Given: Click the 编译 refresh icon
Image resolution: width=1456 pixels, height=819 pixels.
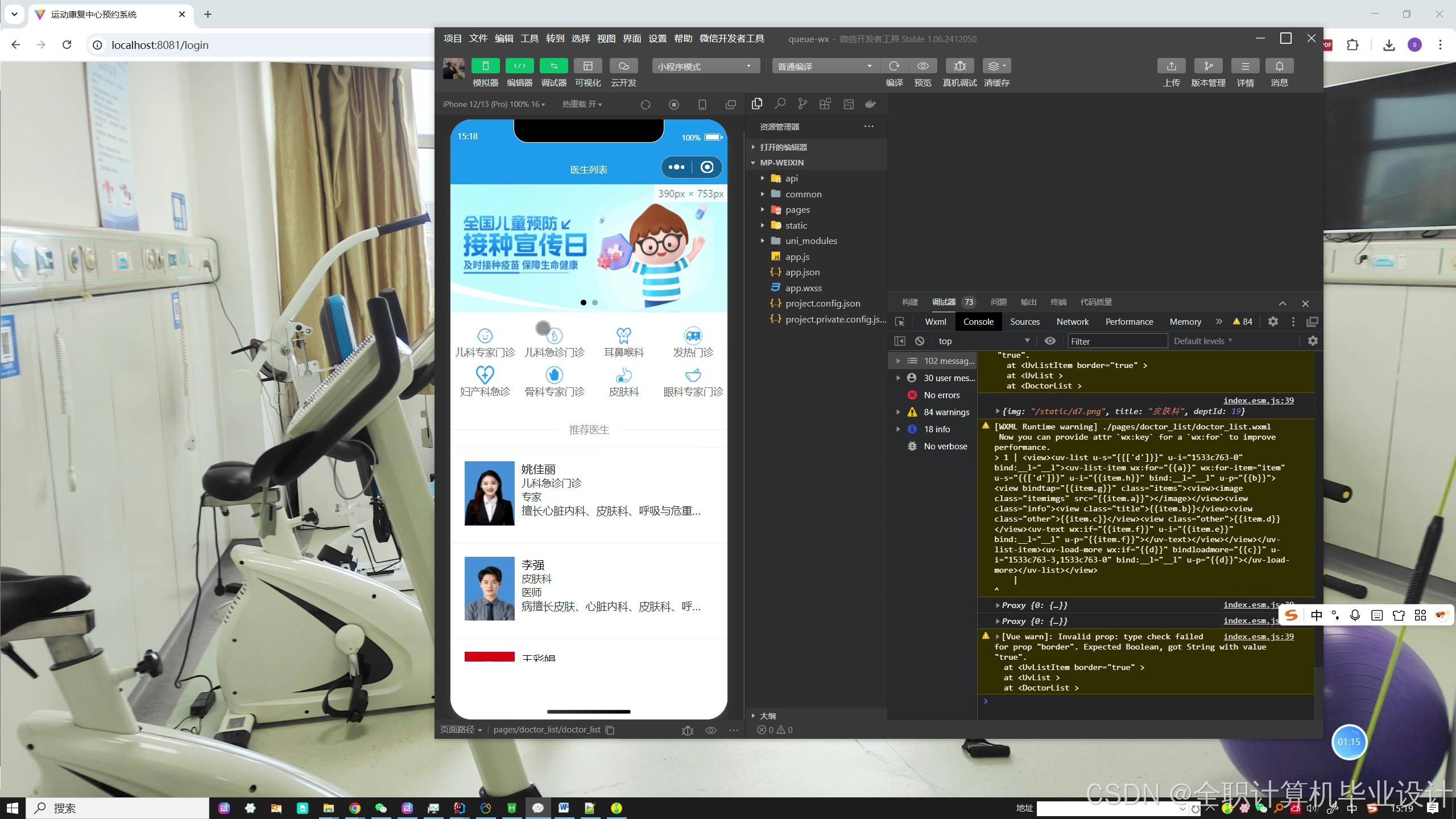Looking at the screenshot, I should coord(894,66).
